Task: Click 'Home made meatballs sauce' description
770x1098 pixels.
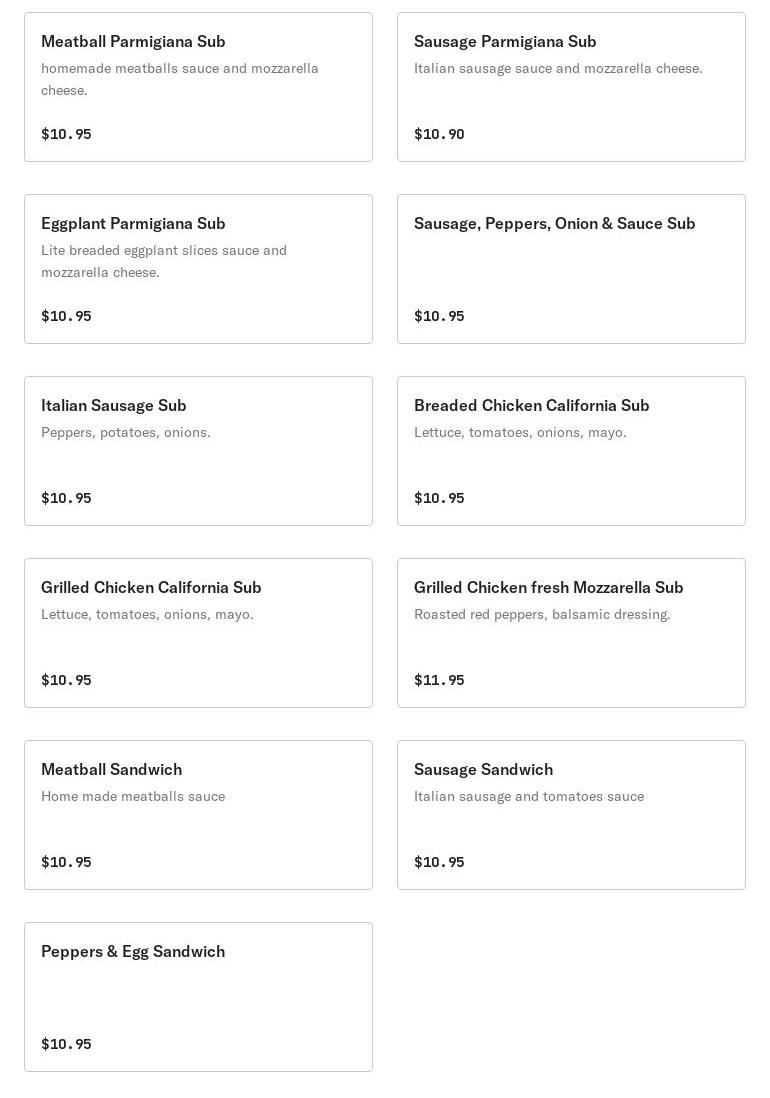Action: [133, 796]
